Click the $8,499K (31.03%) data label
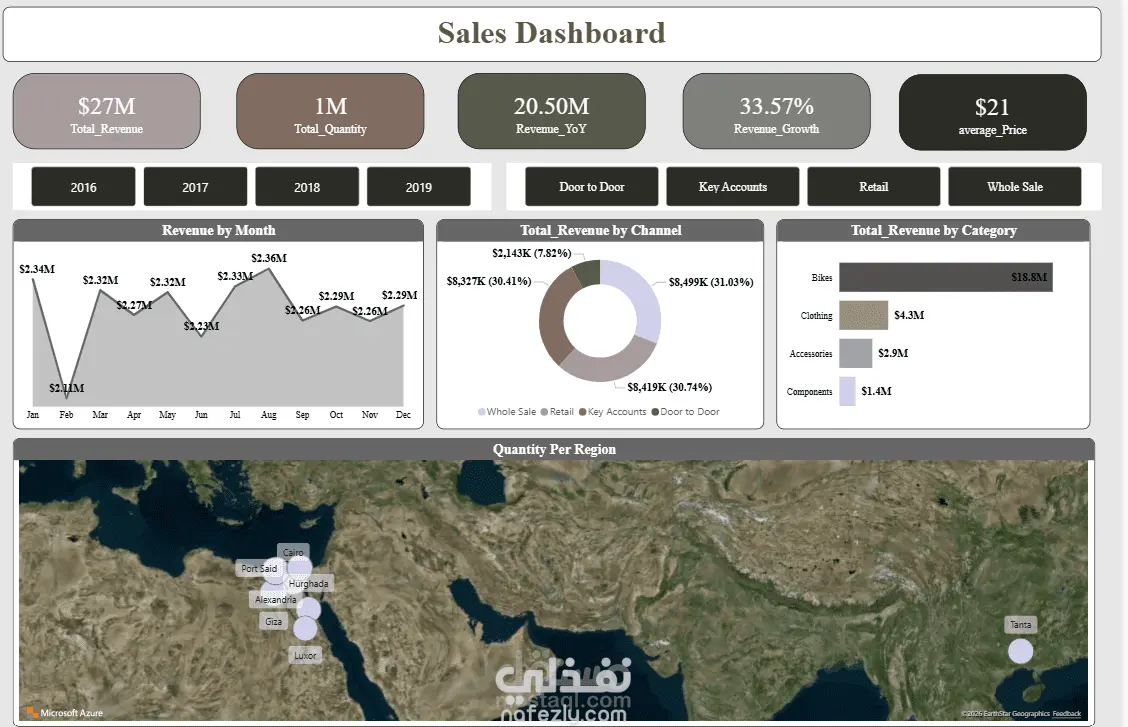The image size is (1128, 727). click(x=711, y=282)
